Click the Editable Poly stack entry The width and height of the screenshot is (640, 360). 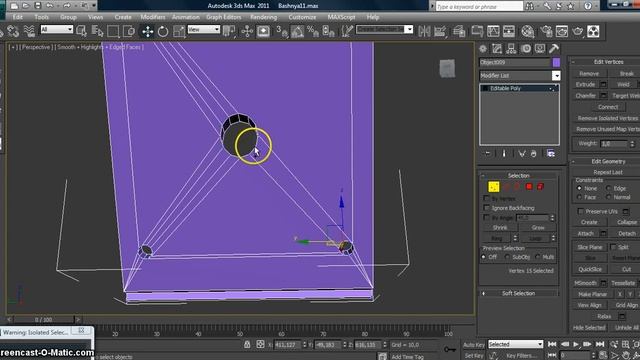tap(519, 88)
